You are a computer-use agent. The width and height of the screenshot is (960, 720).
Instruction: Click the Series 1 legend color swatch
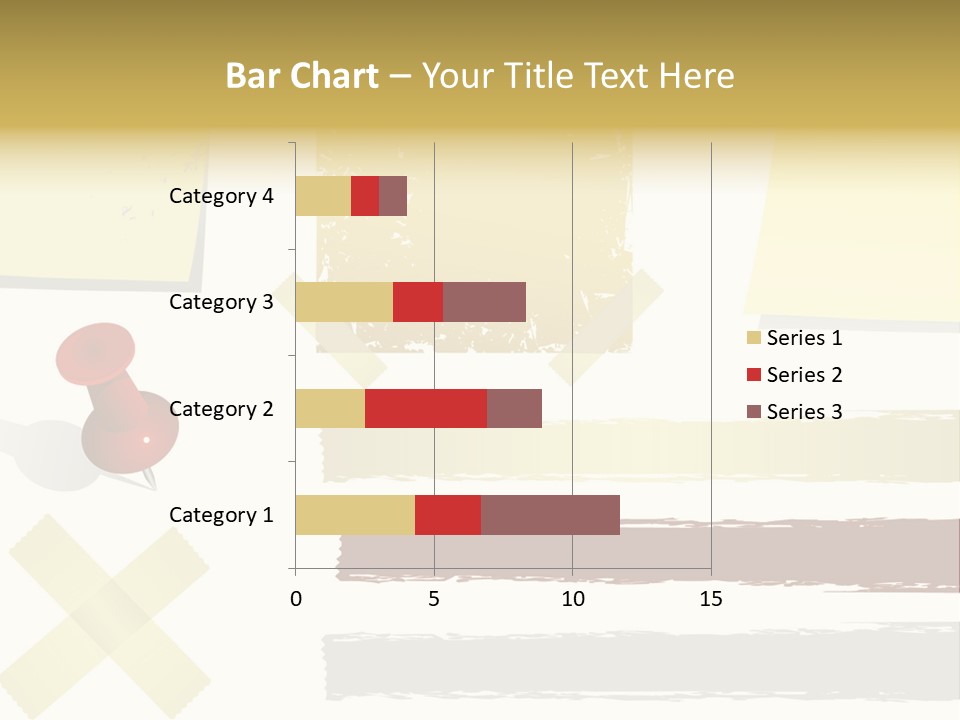[x=754, y=338]
